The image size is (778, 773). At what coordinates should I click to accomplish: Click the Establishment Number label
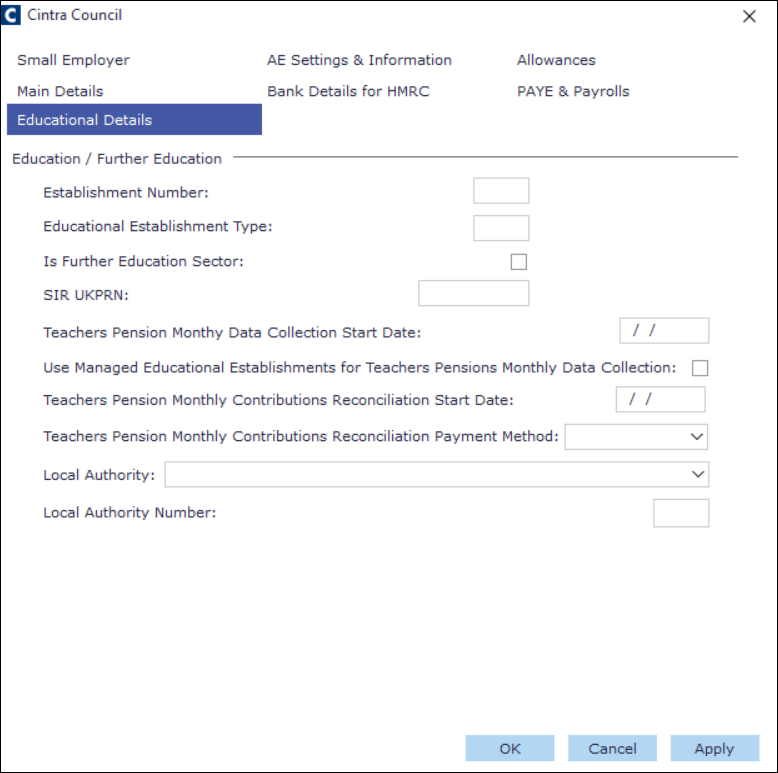(126, 193)
